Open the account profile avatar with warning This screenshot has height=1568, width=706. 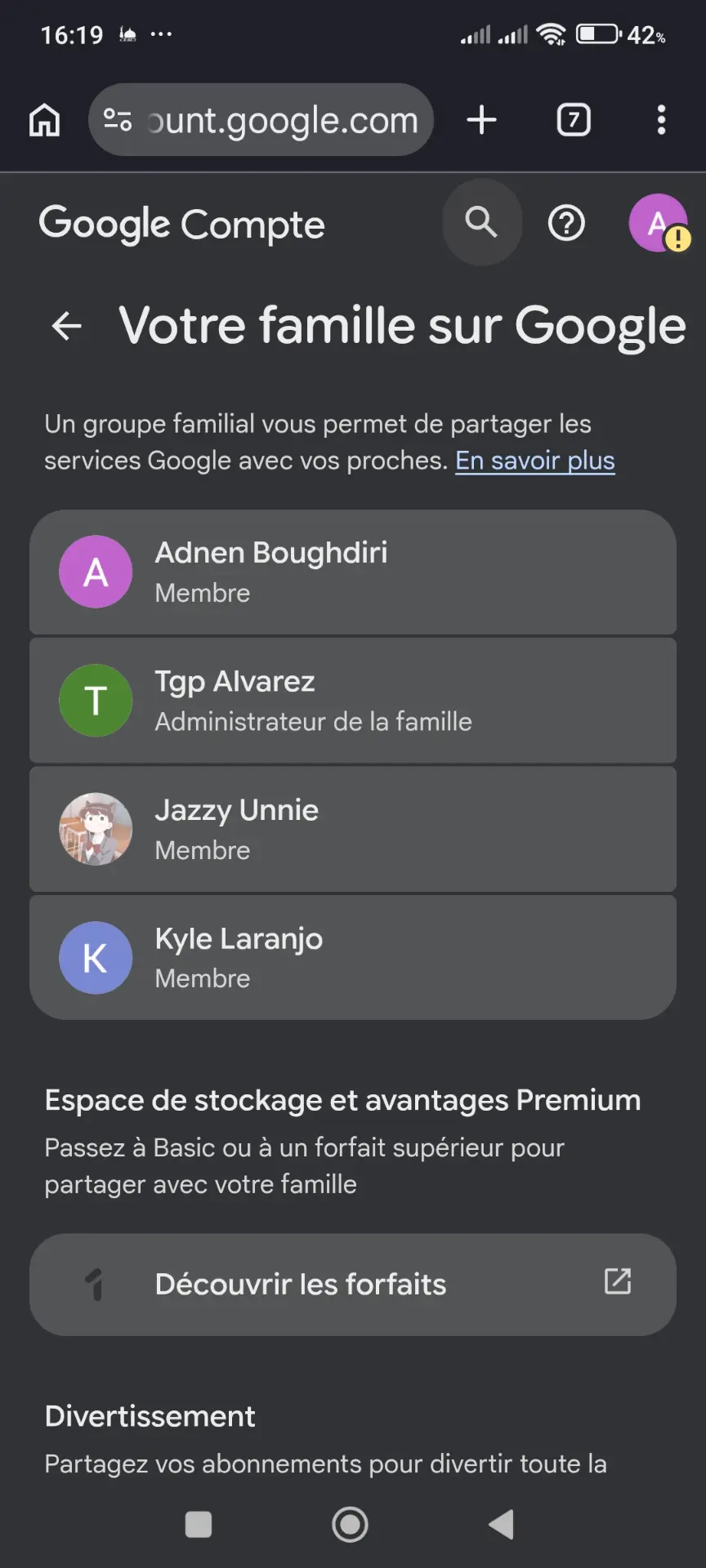pyautogui.click(x=659, y=223)
